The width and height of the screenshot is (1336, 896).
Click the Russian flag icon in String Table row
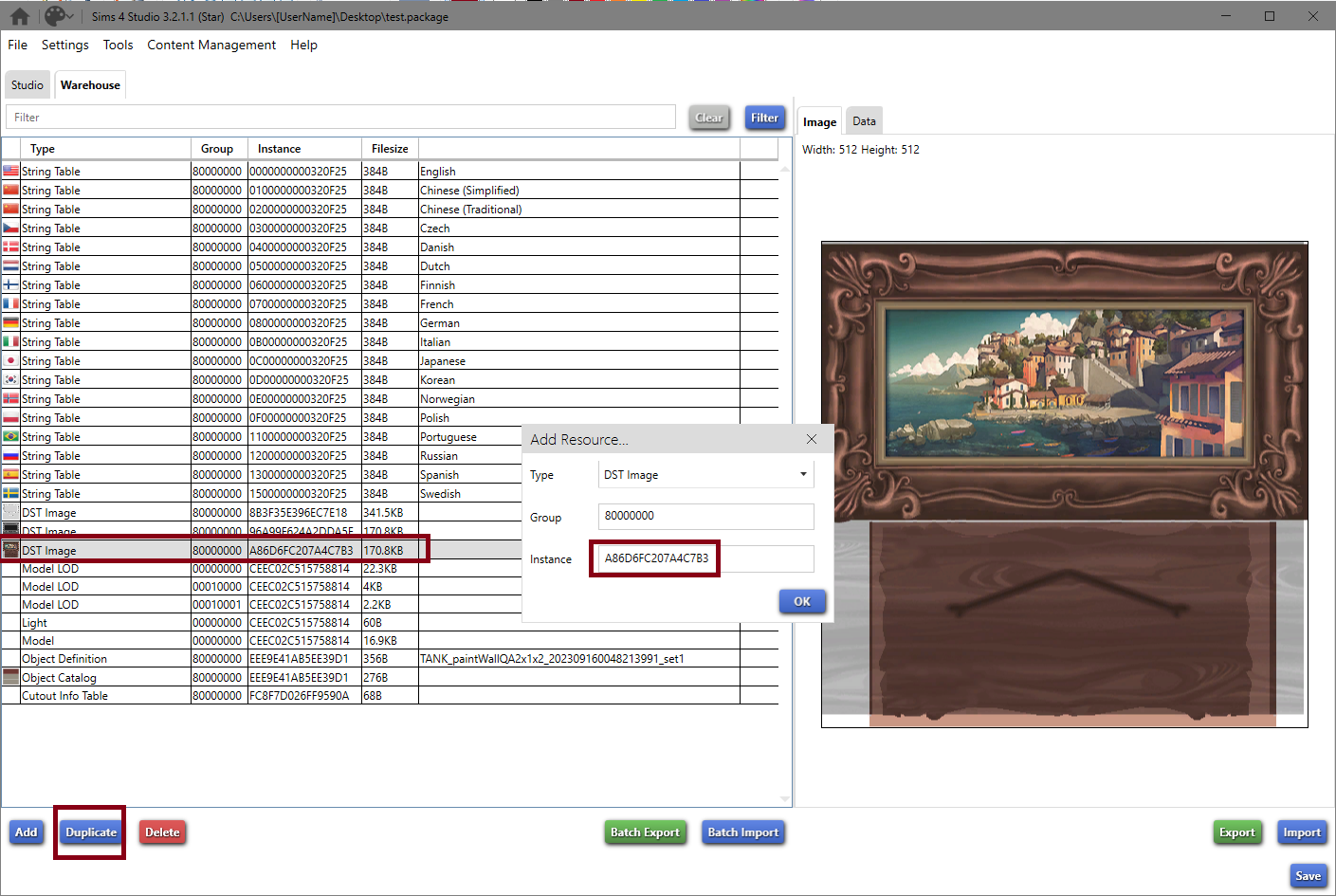tap(10, 456)
